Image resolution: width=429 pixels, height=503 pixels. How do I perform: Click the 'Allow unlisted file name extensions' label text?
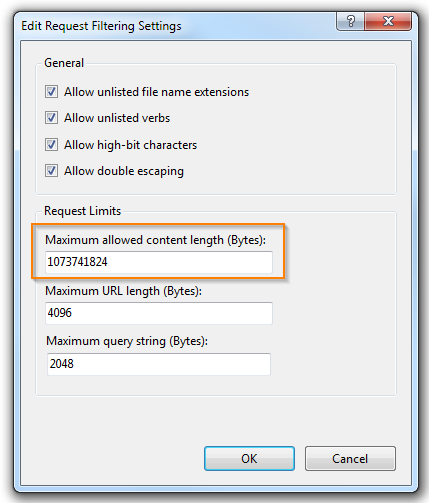click(x=156, y=92)
